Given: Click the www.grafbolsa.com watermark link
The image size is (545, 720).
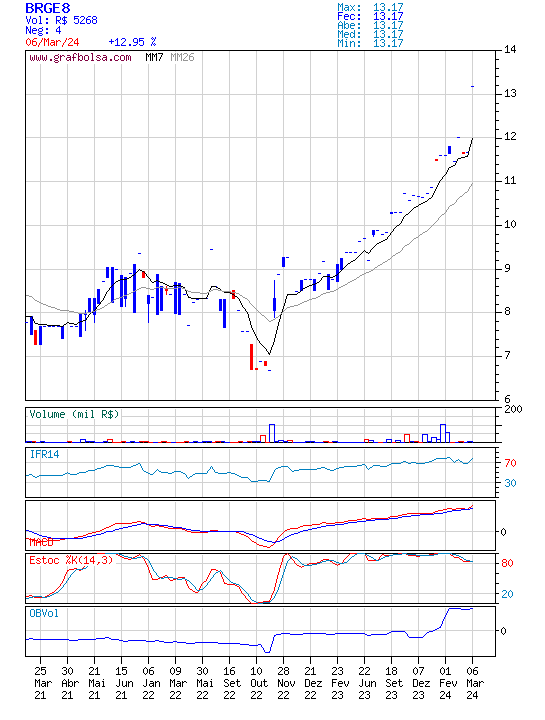Looking at the screenshot, I should [x=80, y=57].
